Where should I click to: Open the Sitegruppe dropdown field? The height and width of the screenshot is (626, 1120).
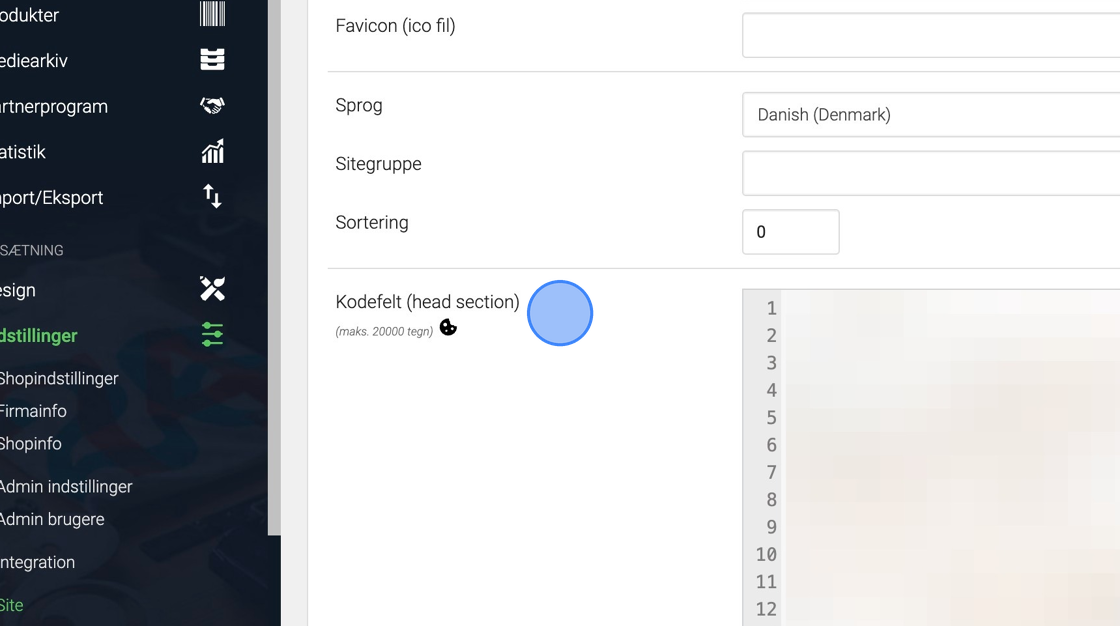point(930,173)
